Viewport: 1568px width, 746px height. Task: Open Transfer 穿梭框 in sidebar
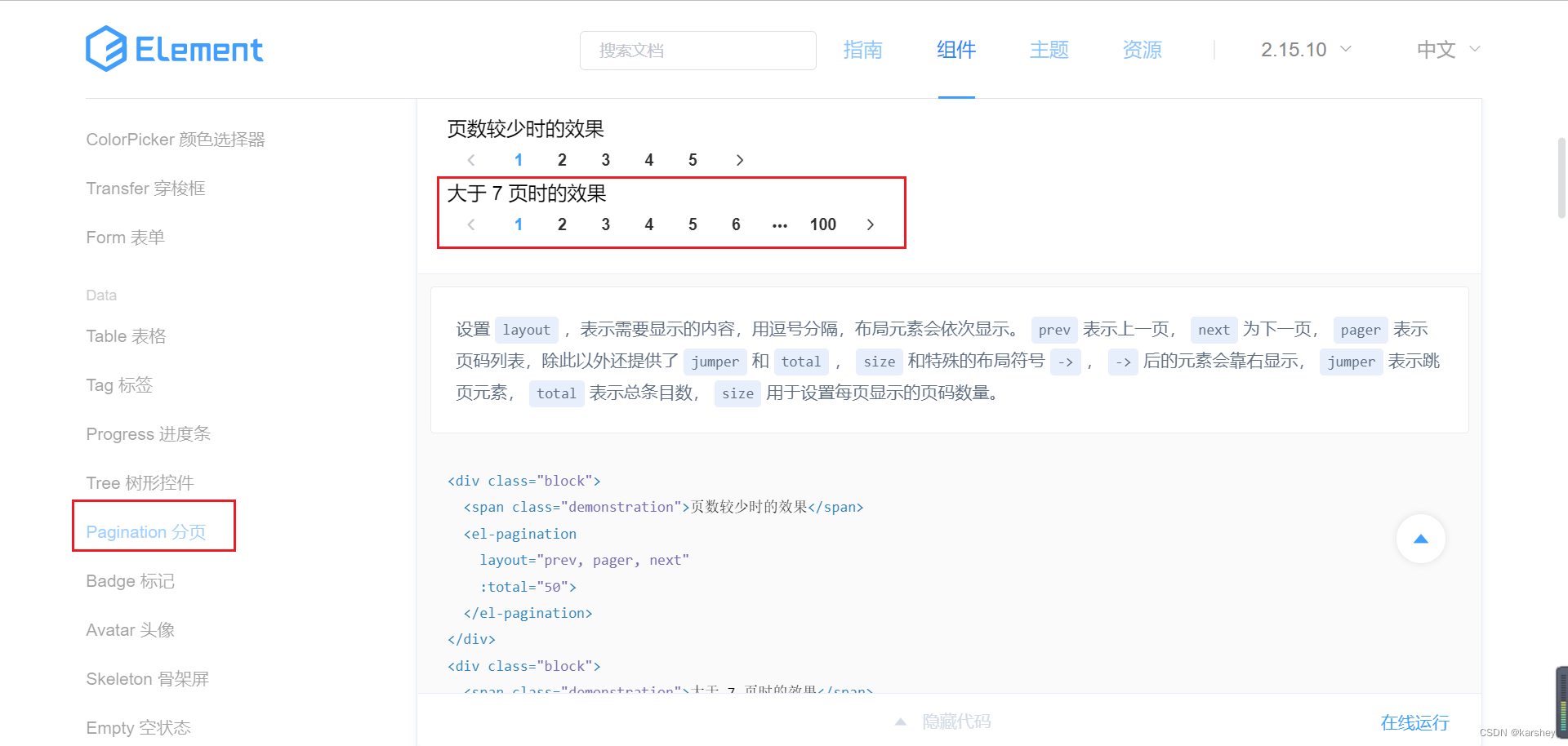145,189
